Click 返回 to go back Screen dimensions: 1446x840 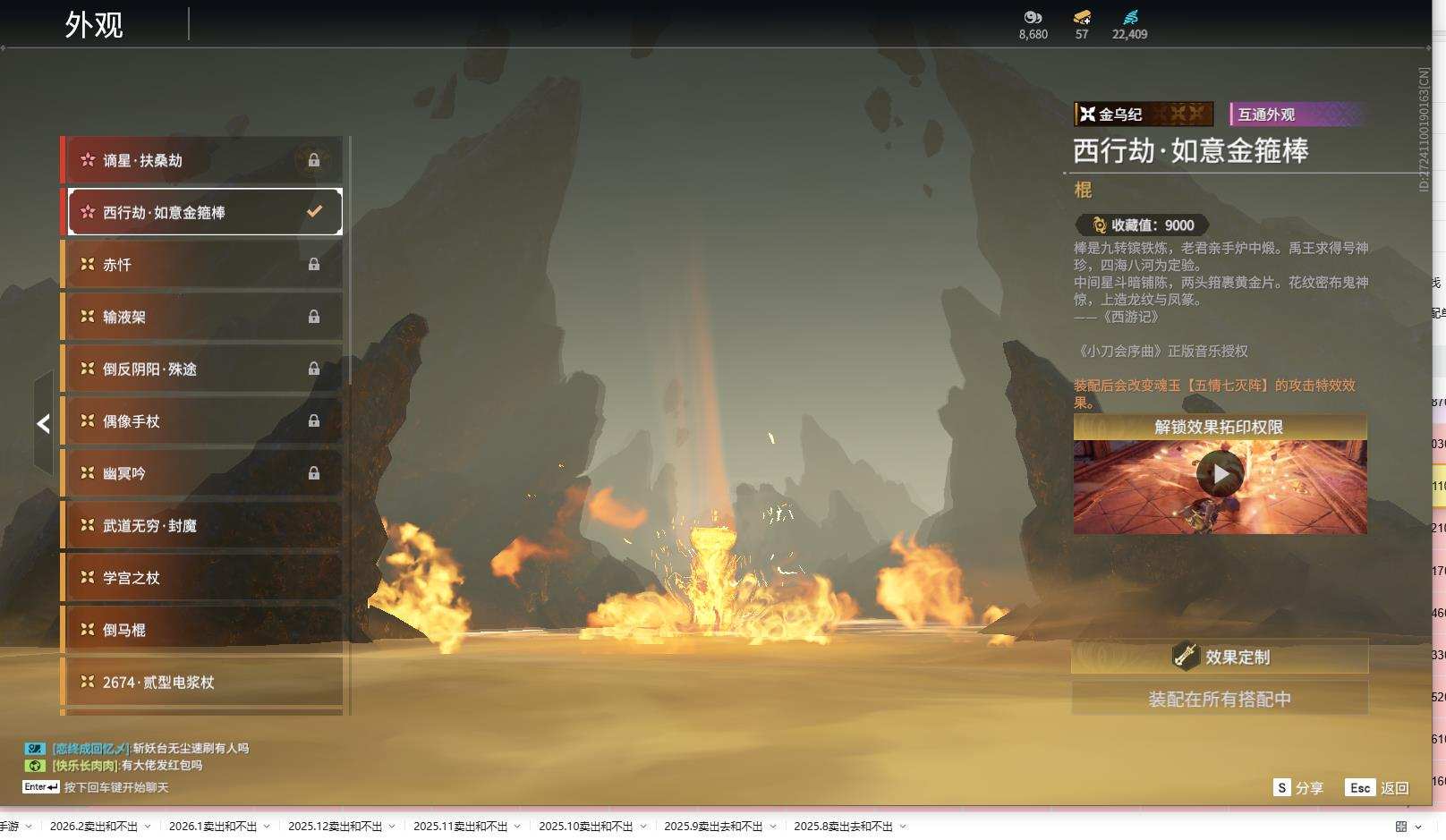(x=1395, y=788)
